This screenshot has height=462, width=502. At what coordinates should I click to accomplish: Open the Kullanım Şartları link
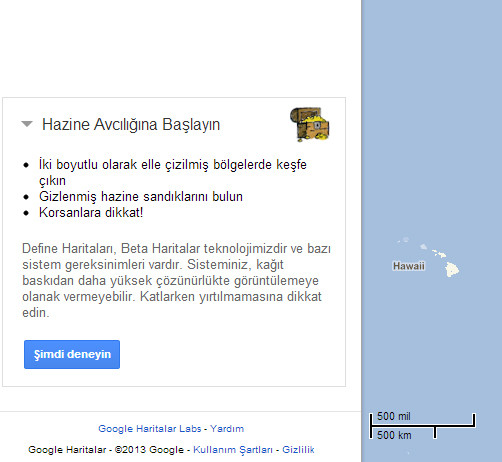click(233, 450)
